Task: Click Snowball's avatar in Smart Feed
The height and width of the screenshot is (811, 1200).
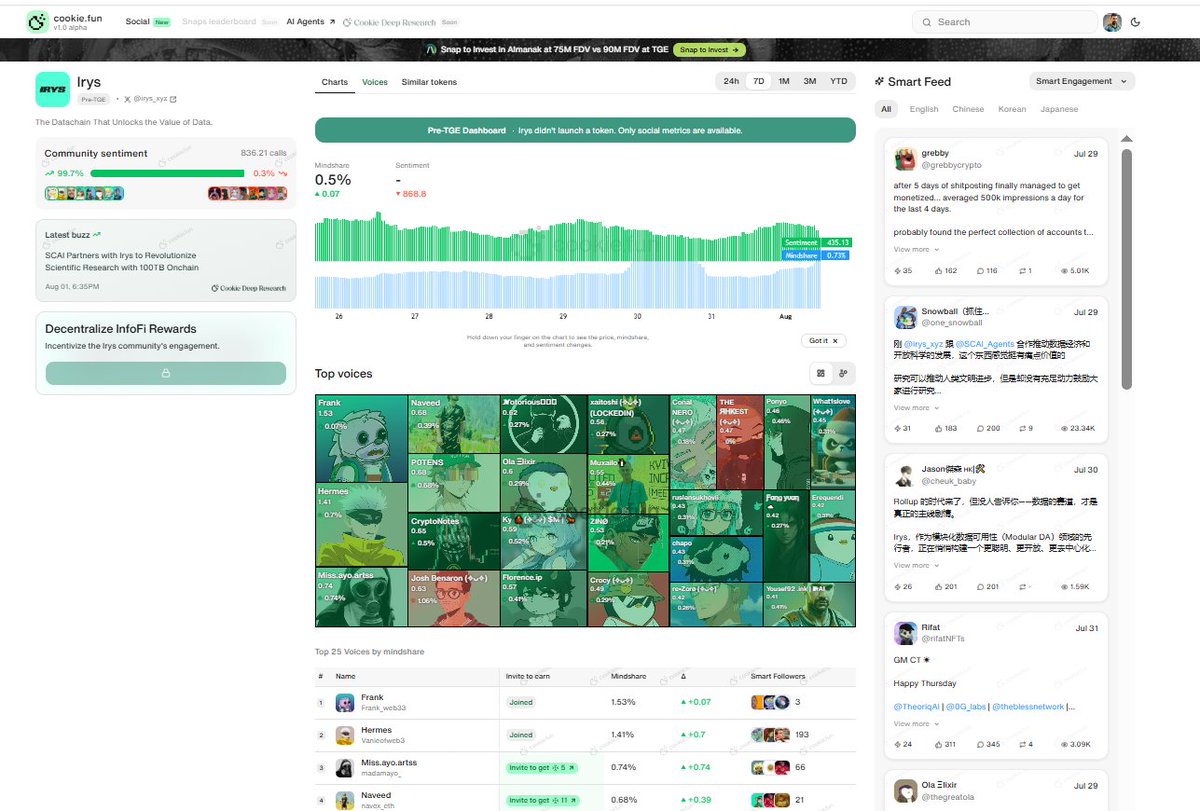Action: click(x=905, y=317)
